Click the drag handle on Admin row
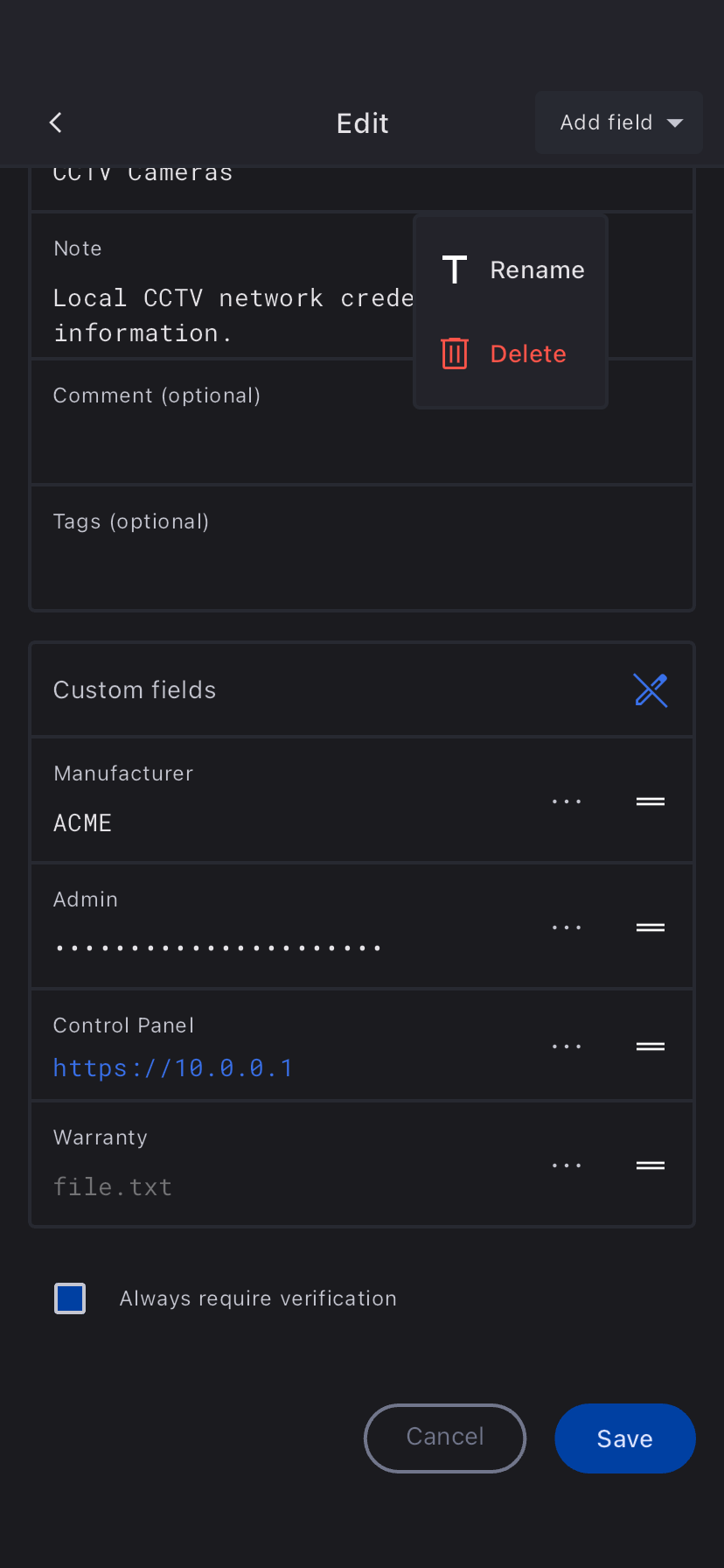The image size is (724, 1568). [651, 927]
